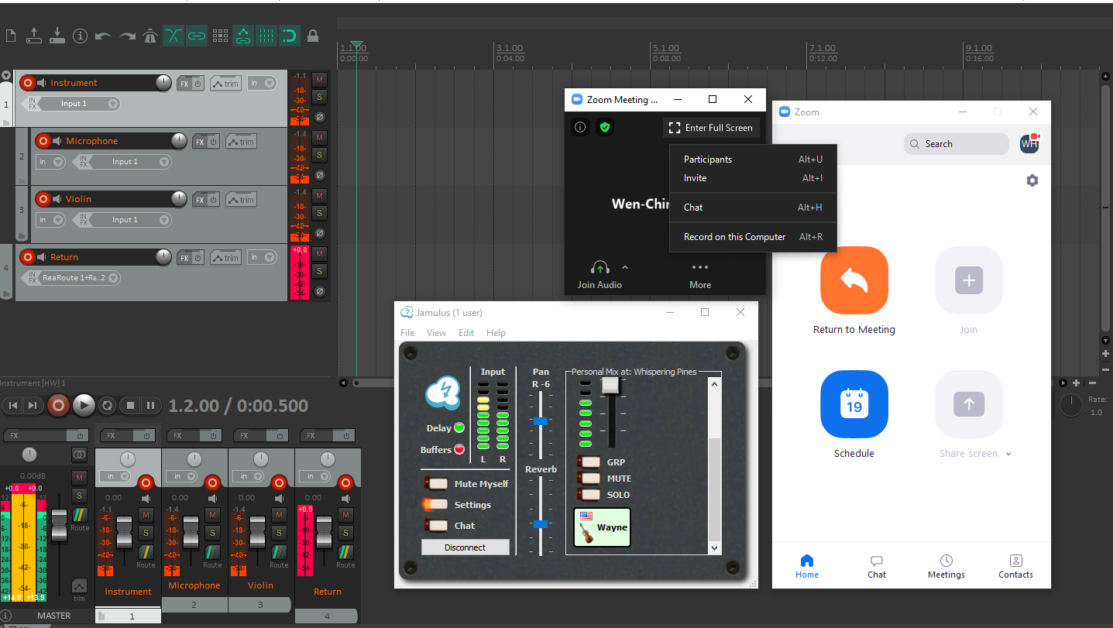
Task: Toggle the locking padlock icon in REAPER's toolbar
Action: (312, 35)
